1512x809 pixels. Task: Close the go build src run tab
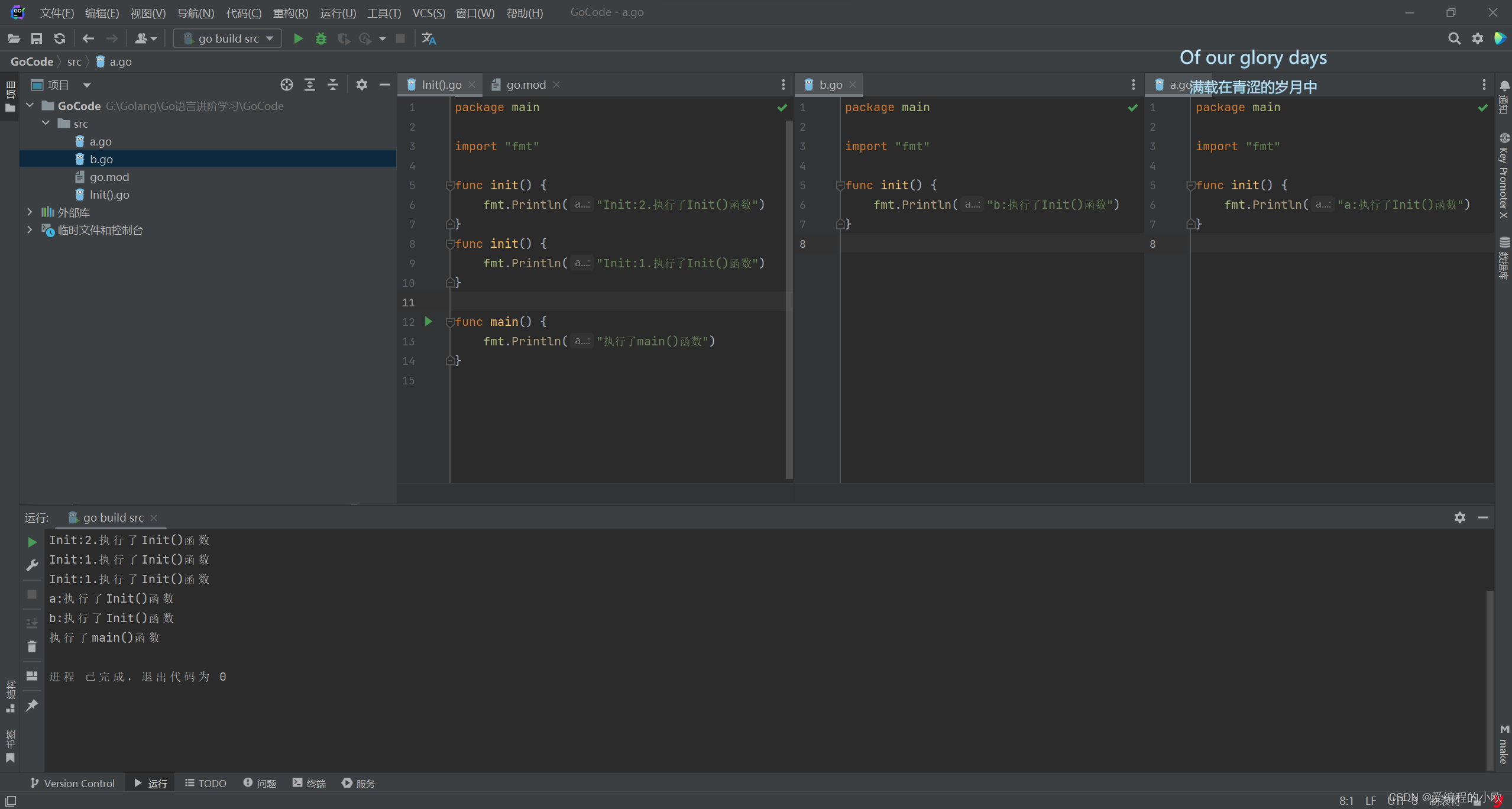tap(154, 517)
